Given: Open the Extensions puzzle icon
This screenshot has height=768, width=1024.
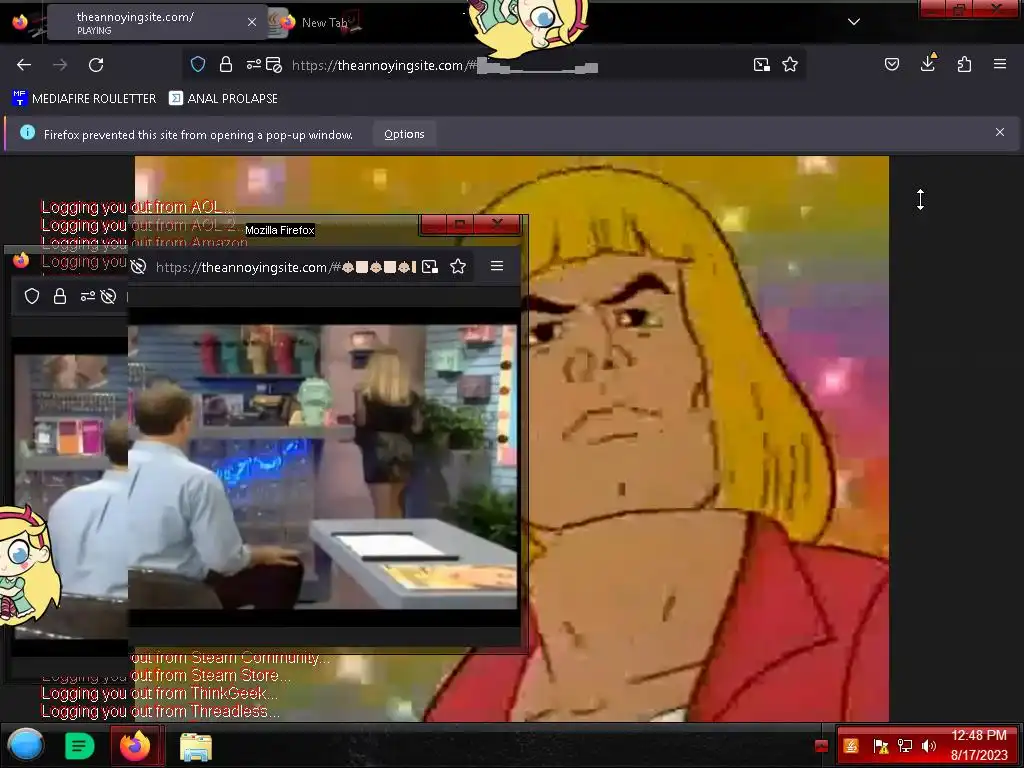Looking at the screenshot, I should 964,64.
